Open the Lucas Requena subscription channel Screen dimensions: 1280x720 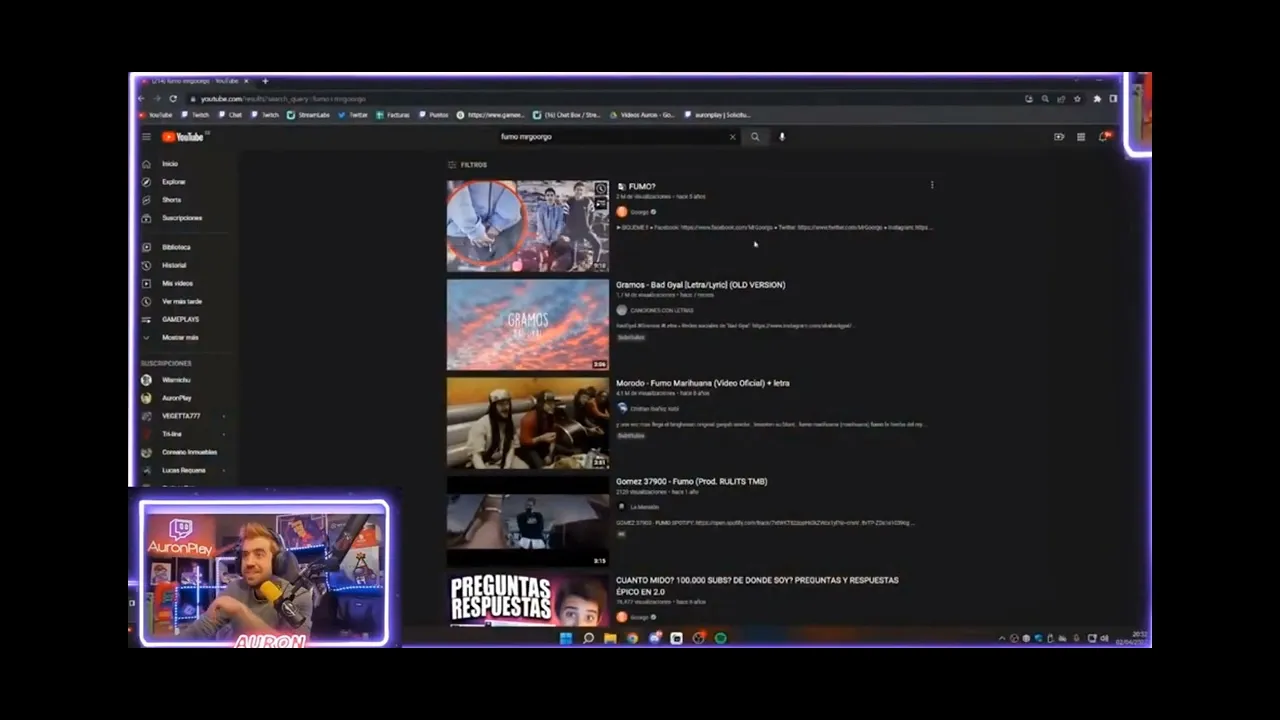point(183,470)
